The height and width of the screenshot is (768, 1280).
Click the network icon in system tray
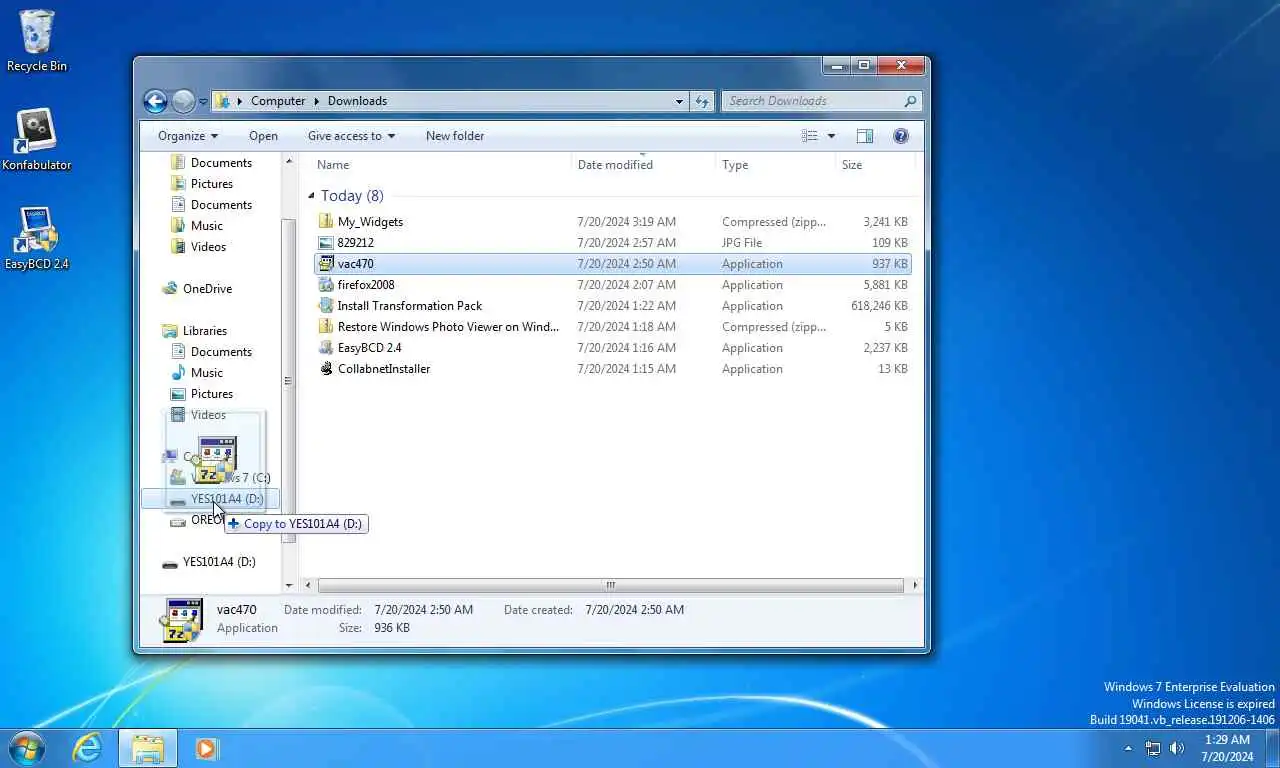pyautogui.click(x=1153, y=748)
